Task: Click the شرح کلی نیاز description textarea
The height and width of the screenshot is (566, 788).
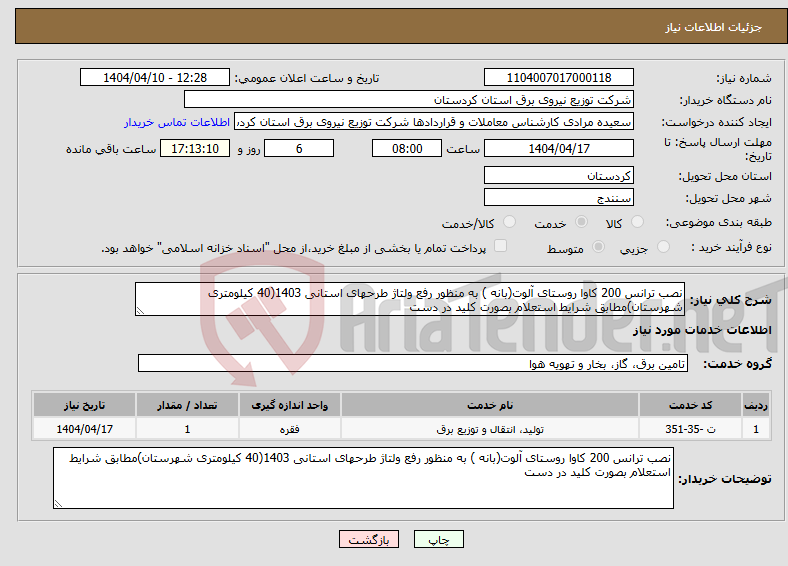Action: pyautogui.click(x=410, y=299)
